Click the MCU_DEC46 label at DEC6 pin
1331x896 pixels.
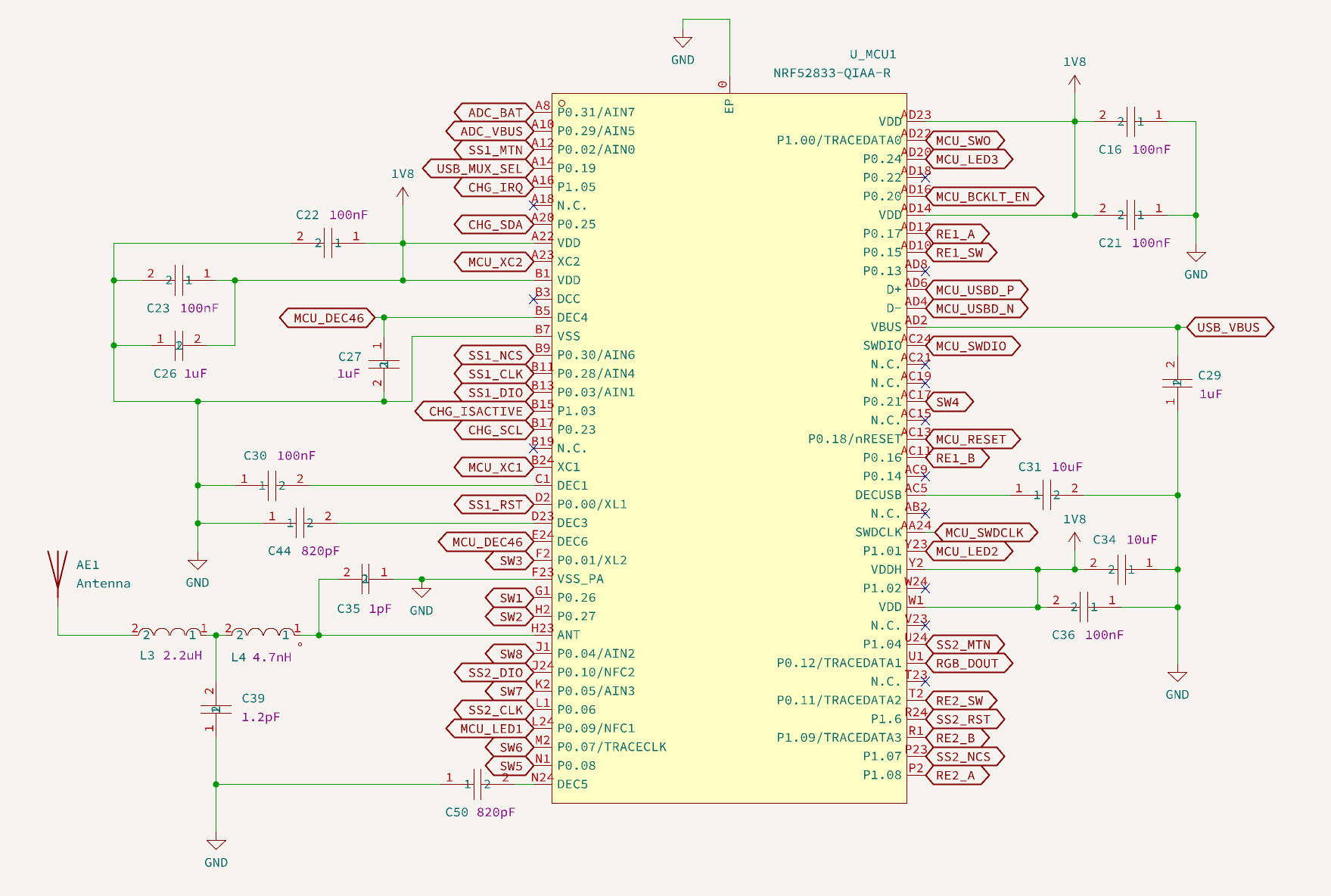486,542
